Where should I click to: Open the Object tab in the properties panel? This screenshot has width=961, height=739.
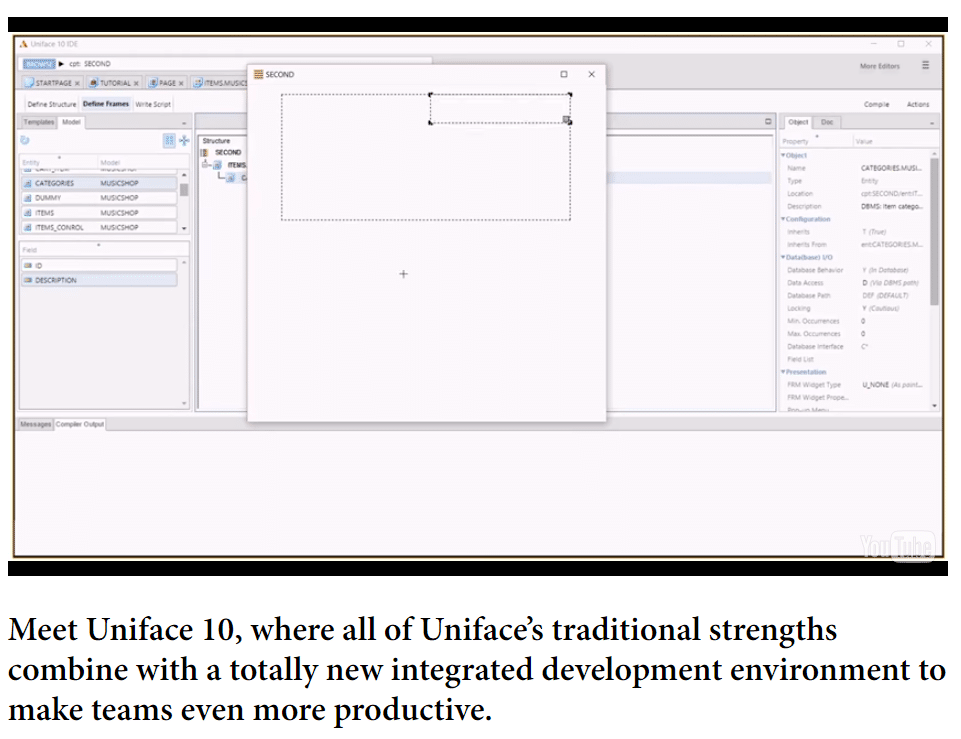[x=798, y=122]
